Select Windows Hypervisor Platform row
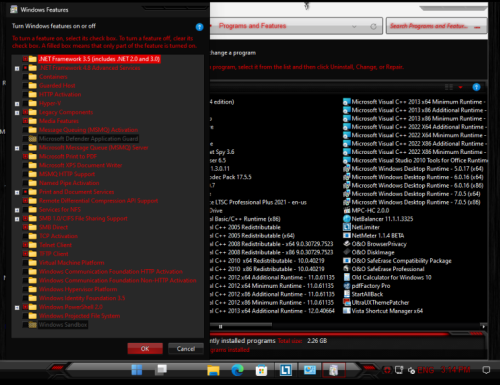500x385 pixels. (x=78, y=289)
